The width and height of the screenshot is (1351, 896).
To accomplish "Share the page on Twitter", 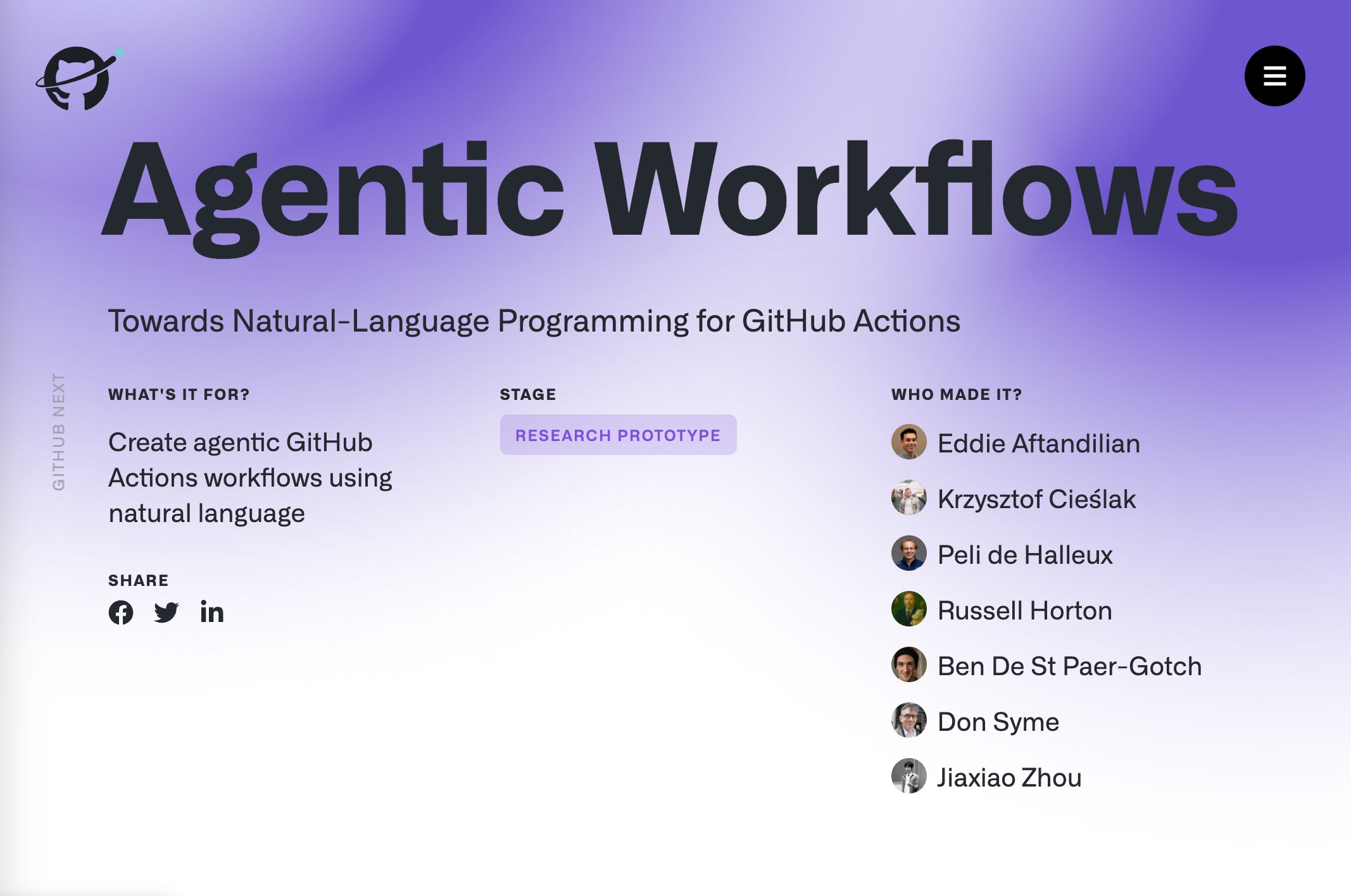I will (x=167, y=613).
